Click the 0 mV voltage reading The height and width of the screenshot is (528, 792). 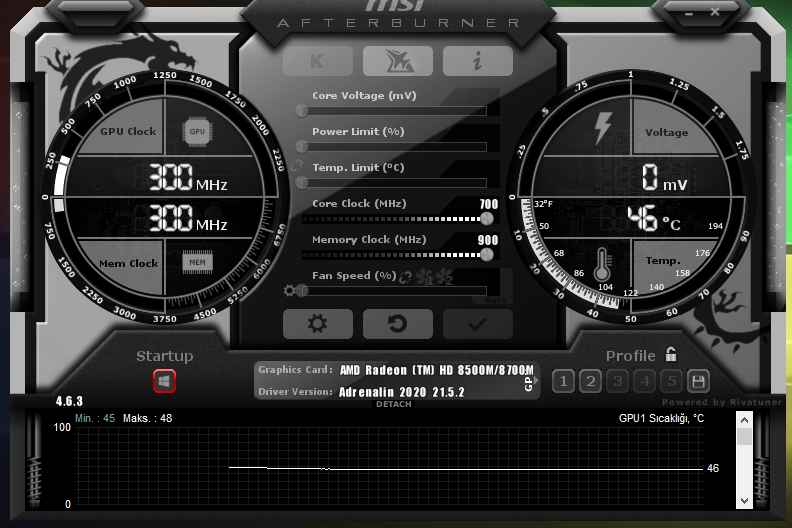point(664,177)
